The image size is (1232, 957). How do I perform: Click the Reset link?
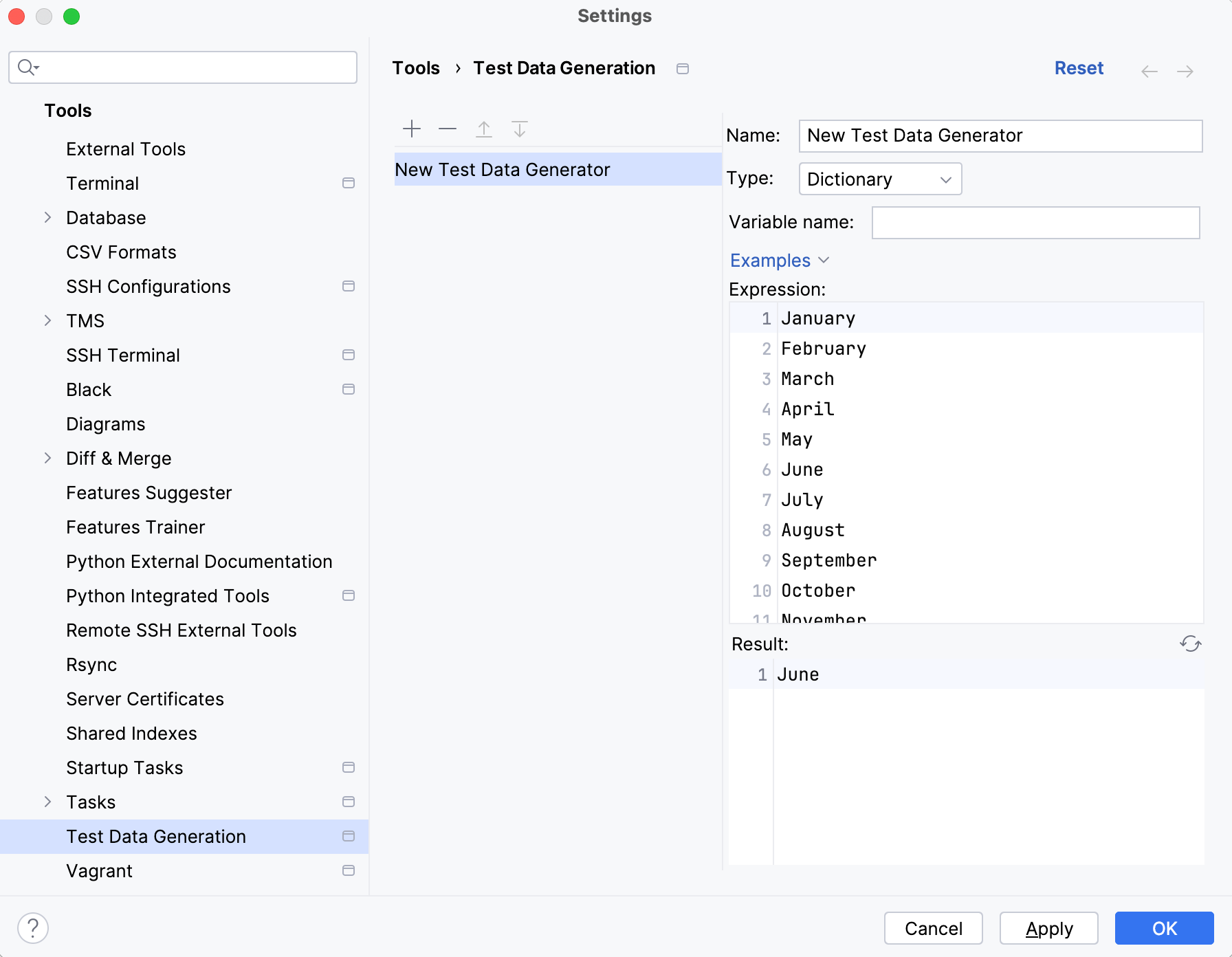1079,68
